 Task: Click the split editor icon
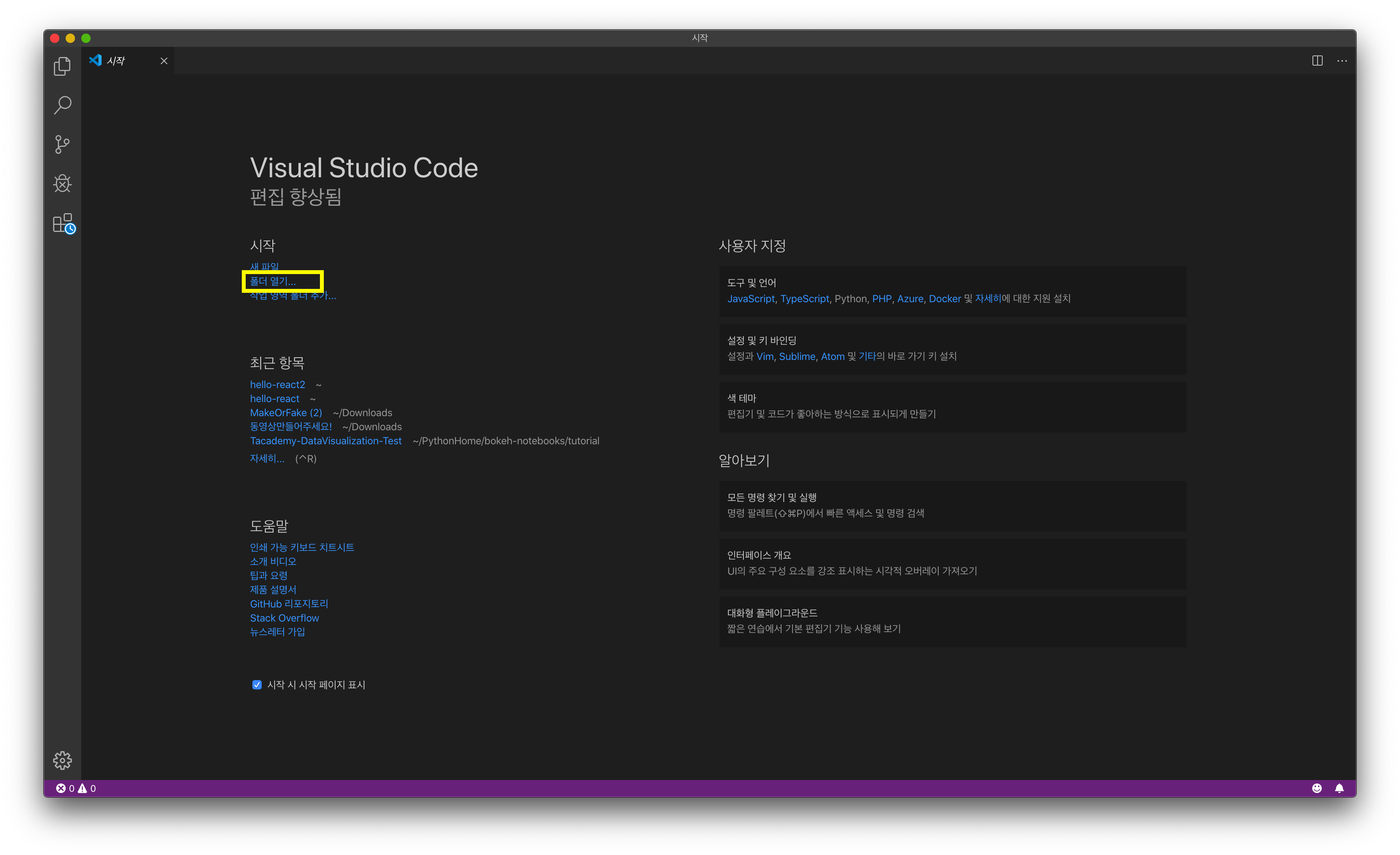coord(1317,61)
